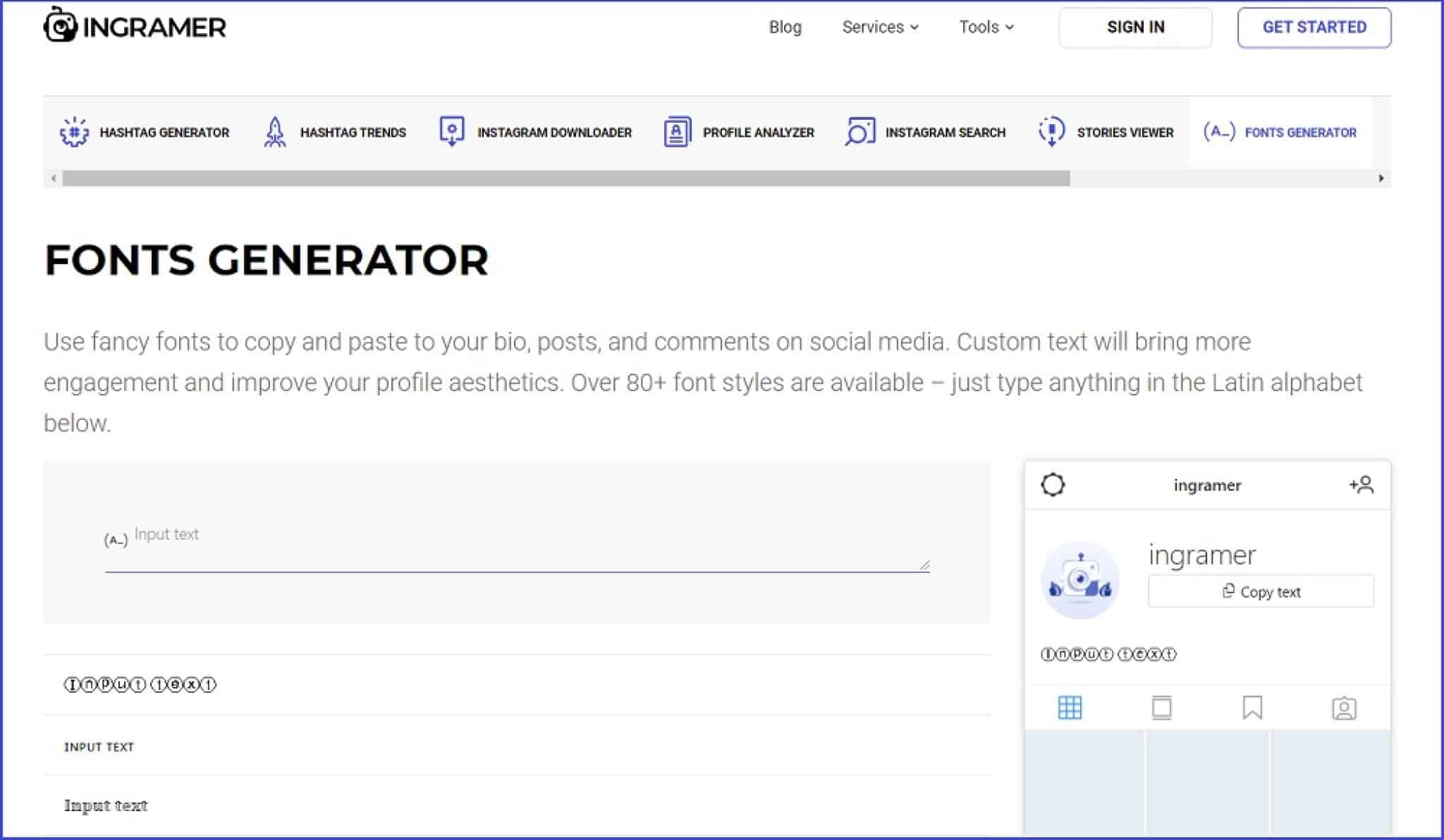This screenshot has width=1444, height=840.
Task: Select the tagged photos icon in preview
Action: pos(1344,708)
